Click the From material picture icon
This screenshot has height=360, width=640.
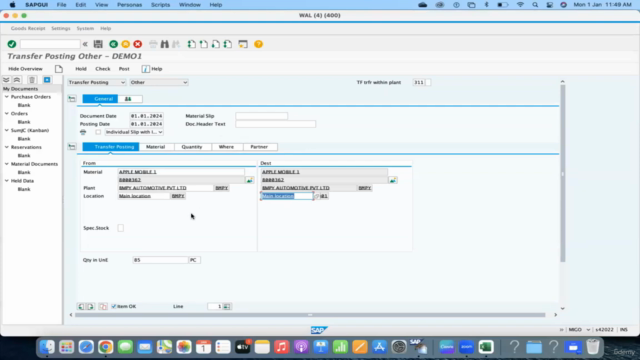point(249,180)
